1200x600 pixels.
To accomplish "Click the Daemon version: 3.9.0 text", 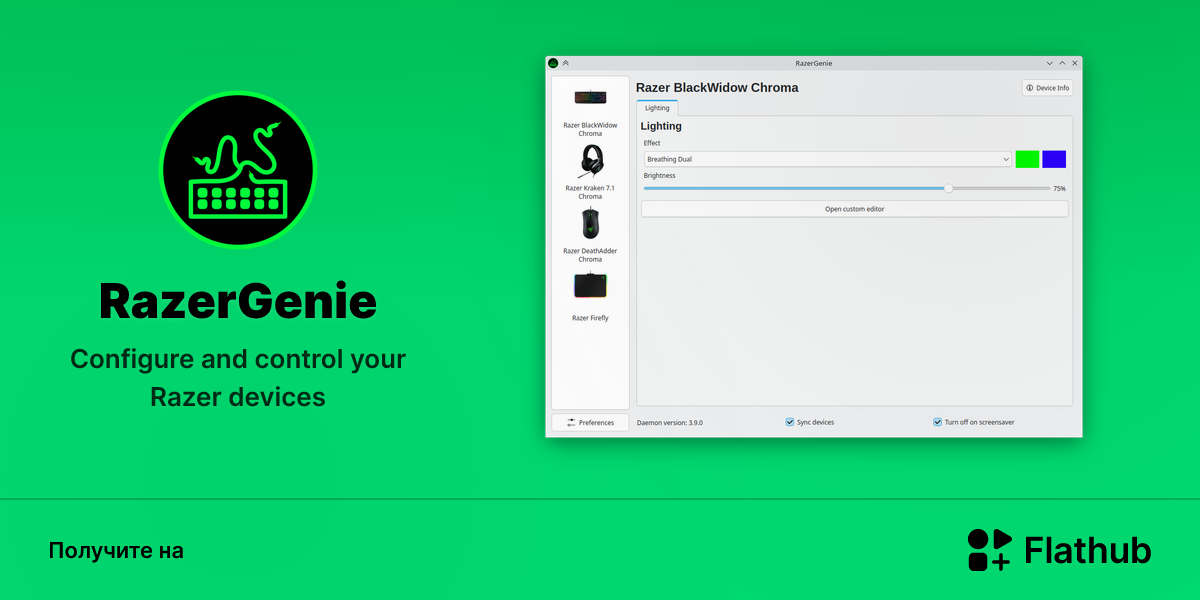I will coord(670,423).
